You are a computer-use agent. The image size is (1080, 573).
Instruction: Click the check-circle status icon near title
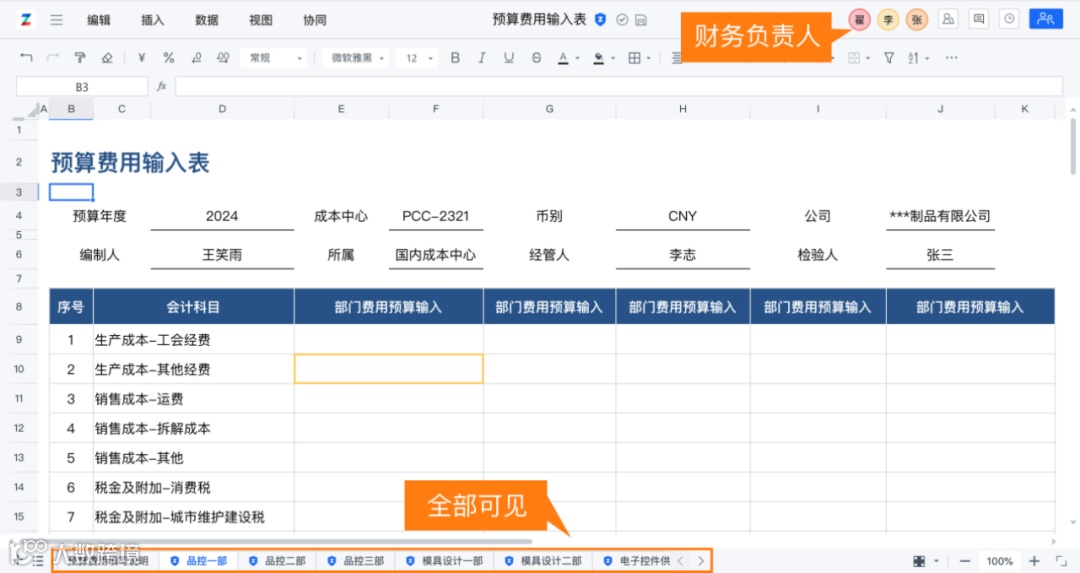tap(622, 20)
